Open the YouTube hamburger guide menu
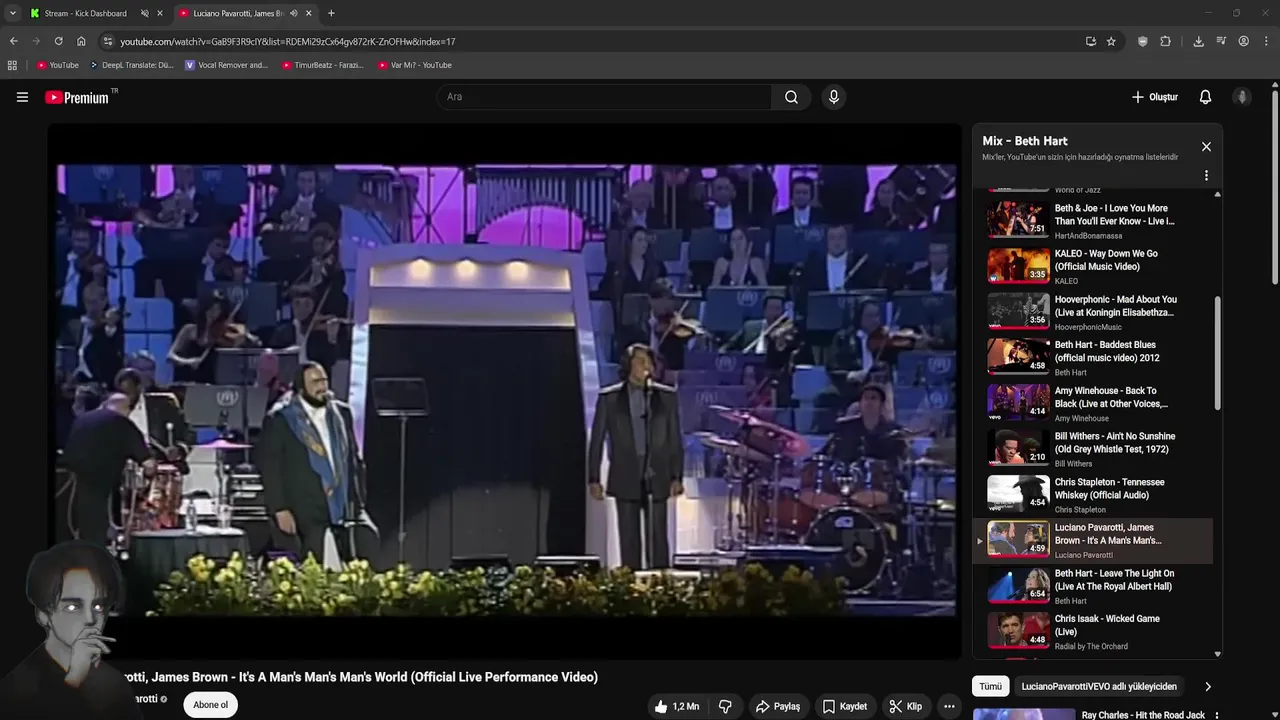 click(22, 97)
